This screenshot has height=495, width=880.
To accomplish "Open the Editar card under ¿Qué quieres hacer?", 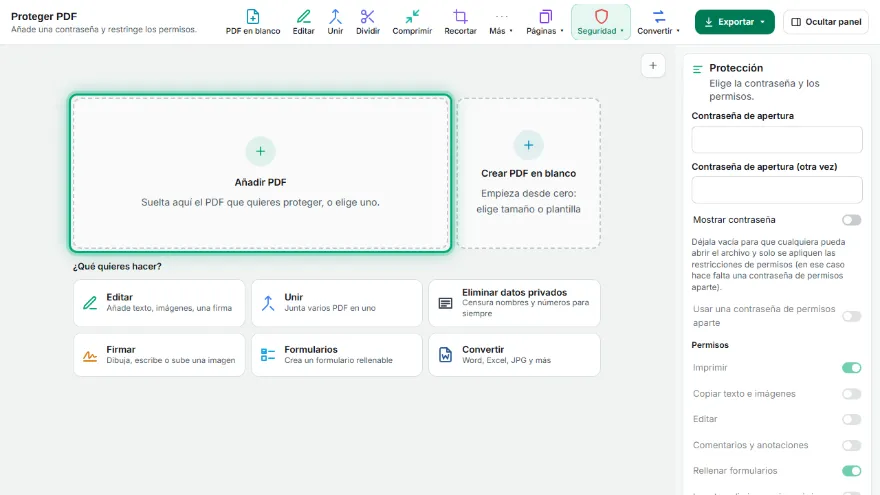I will point(159,302).
